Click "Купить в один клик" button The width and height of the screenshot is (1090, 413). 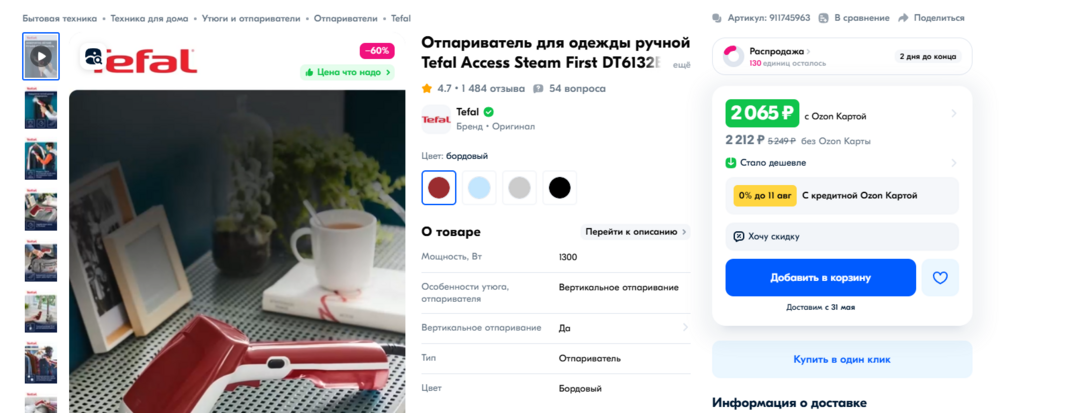842,359
